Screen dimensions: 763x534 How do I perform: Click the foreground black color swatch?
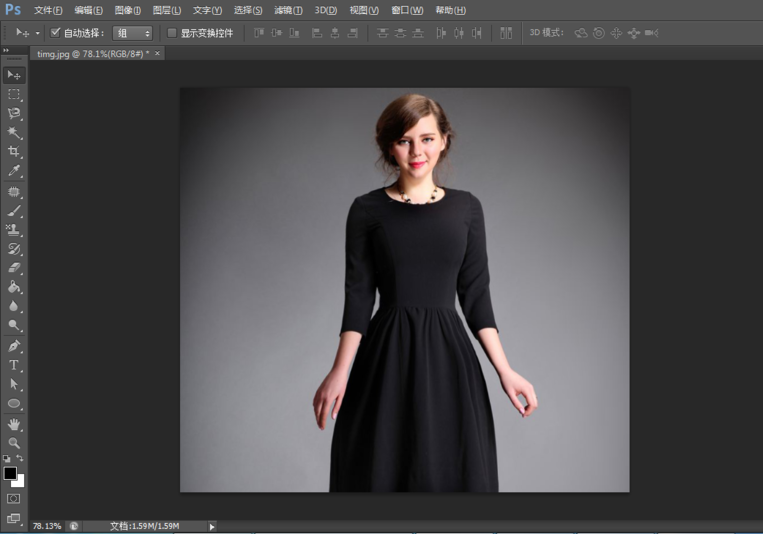click(x=10, y=473)
